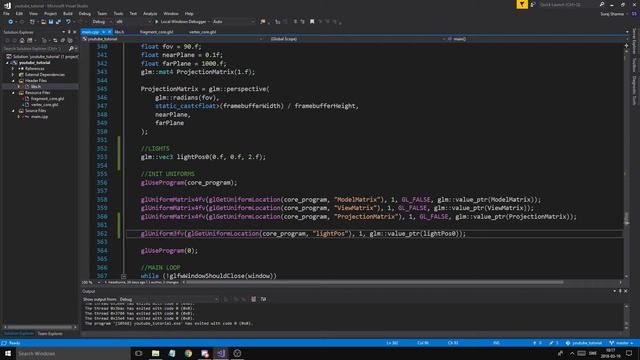This screenshot has height=360, width=640.
Task: Click the Visual Studio logo in title bar
Action: pyautogui.click(x=7, y=5)
